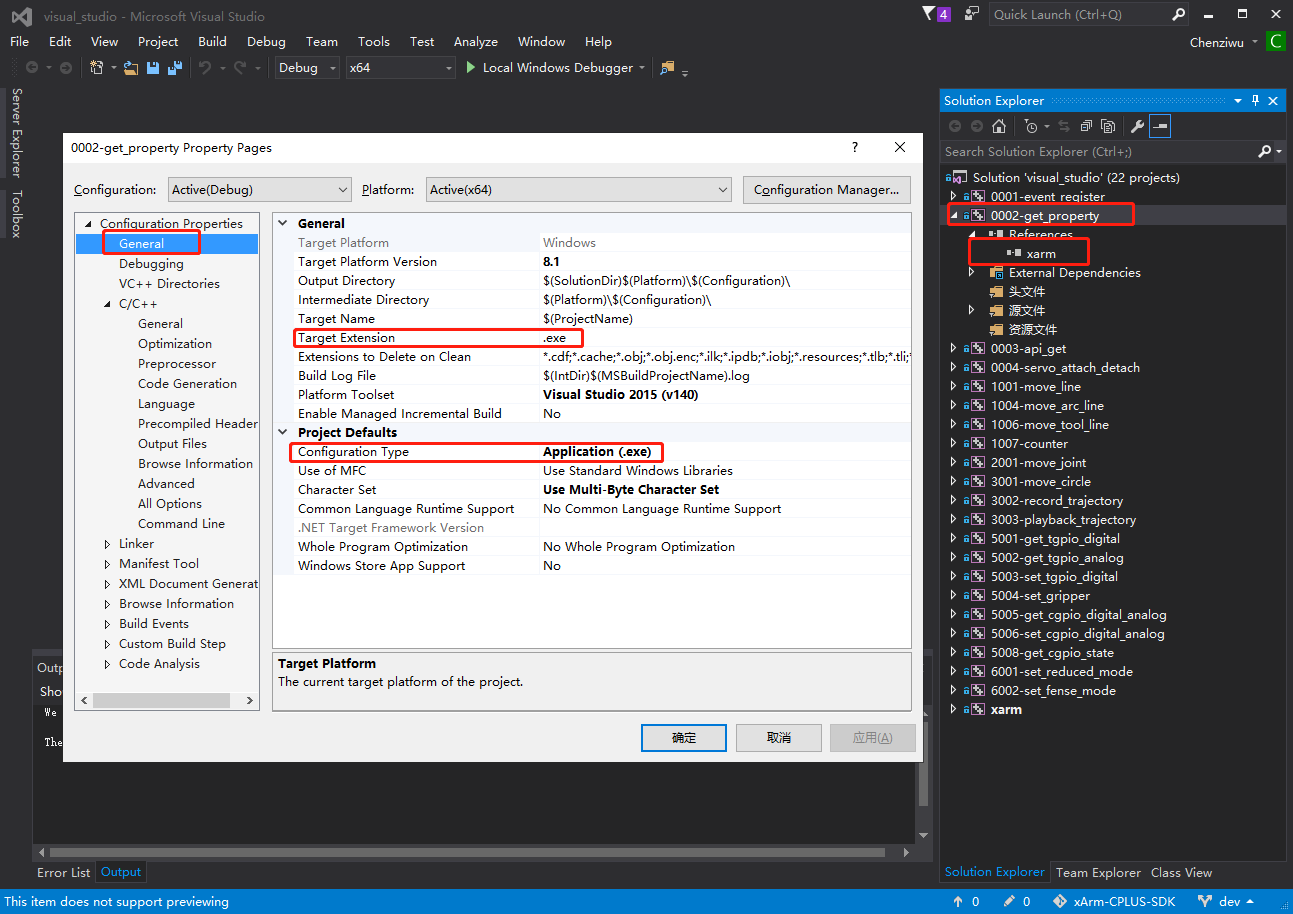Collapse the C/C++ node
Screen dimensions: 1293x914
108,304
